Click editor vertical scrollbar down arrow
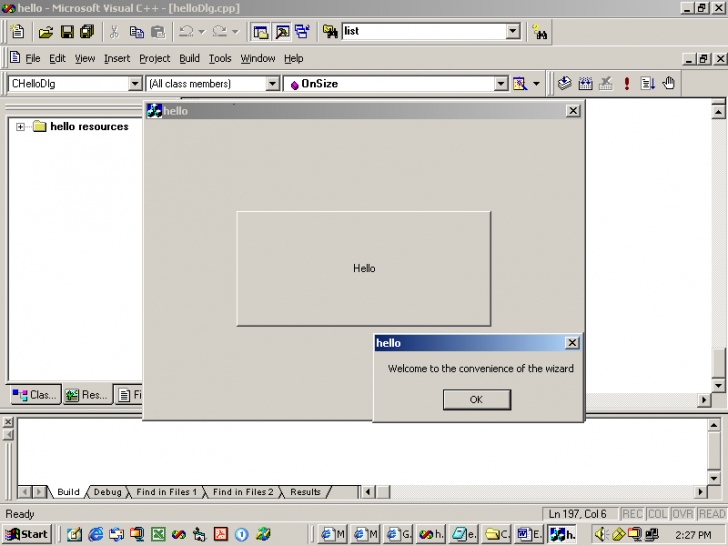The image size is (728, 546). click(x=718, y=385)
